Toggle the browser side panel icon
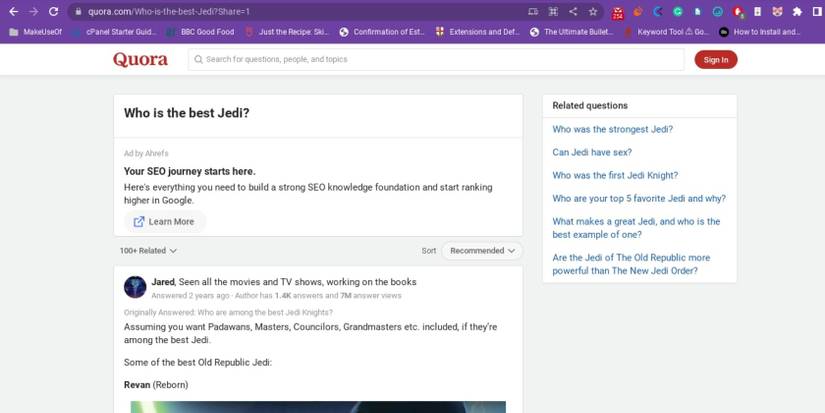 click(817, 11)
